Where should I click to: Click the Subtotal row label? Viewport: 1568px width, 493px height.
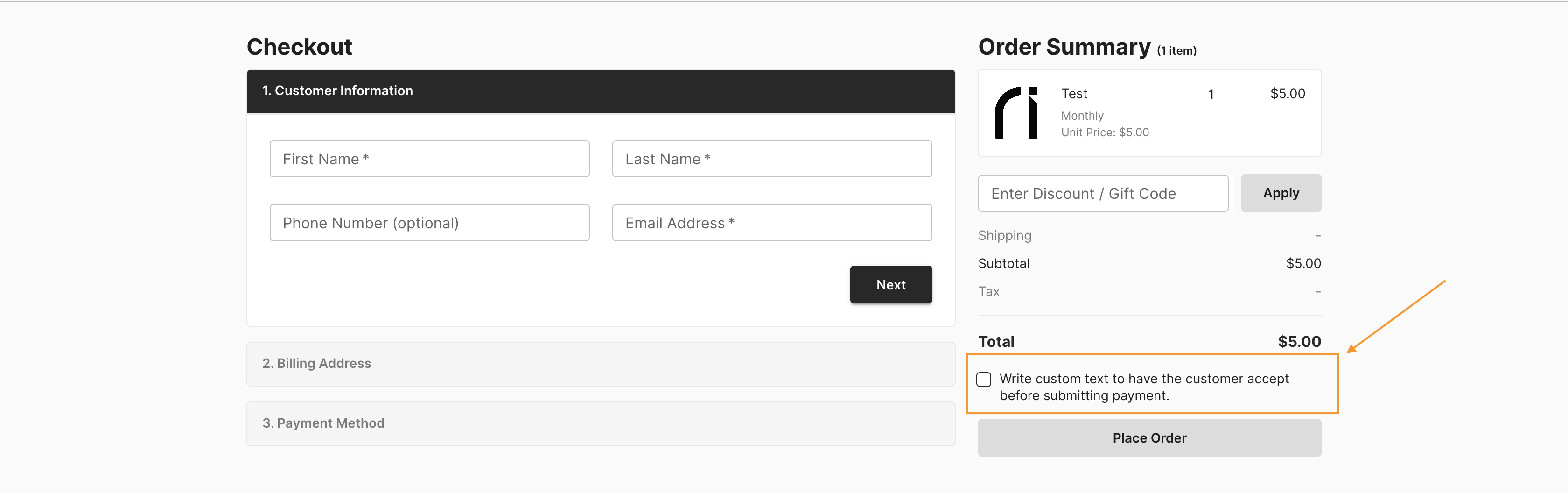tap(1004, 264)
